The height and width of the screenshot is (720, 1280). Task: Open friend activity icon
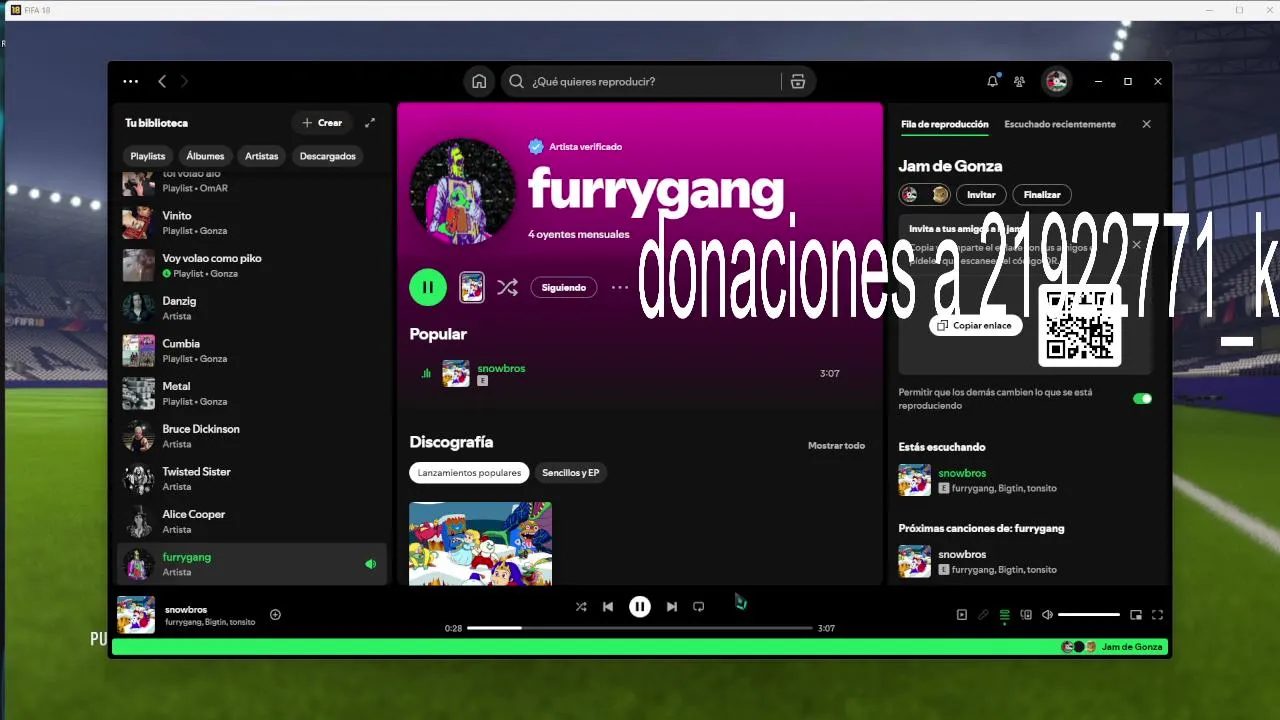[1019, 82]
